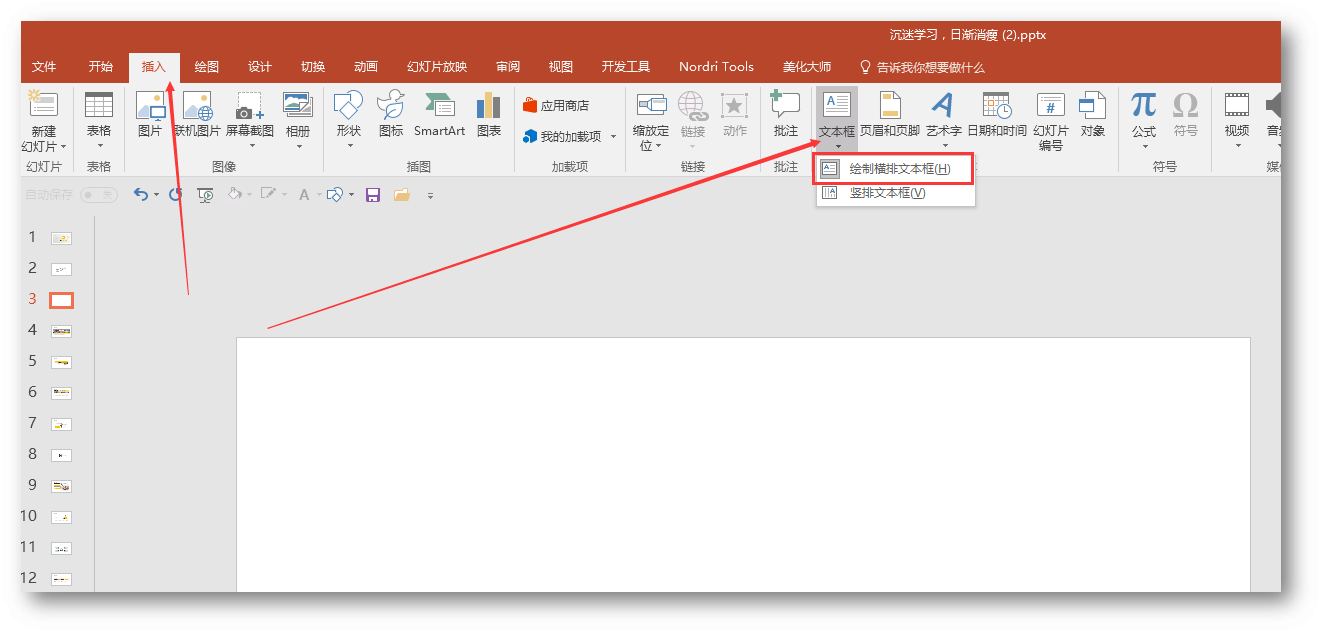The image size is (1323, 634).
Task: Open the Transitions (切换) tab
Action: [x=313, y=67]
